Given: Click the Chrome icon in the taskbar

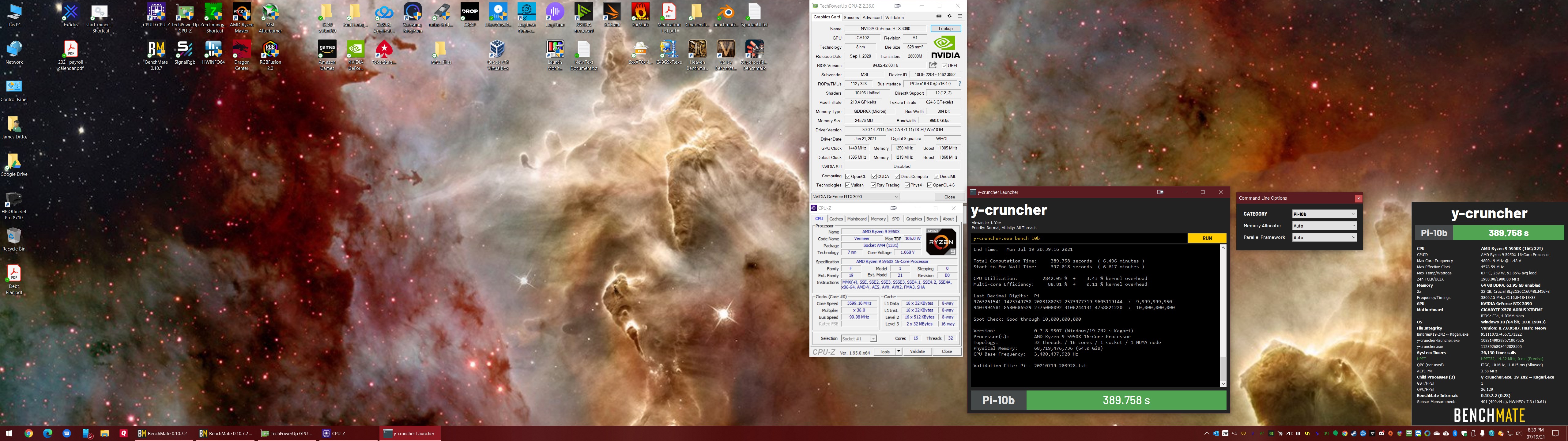Looking at the screenshot, I should pos(28,433).
